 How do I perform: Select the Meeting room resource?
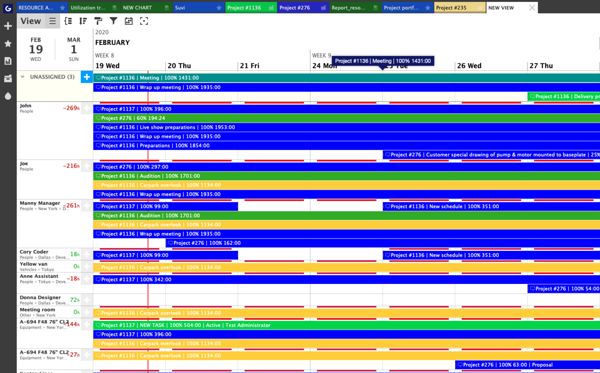[38, 309]
